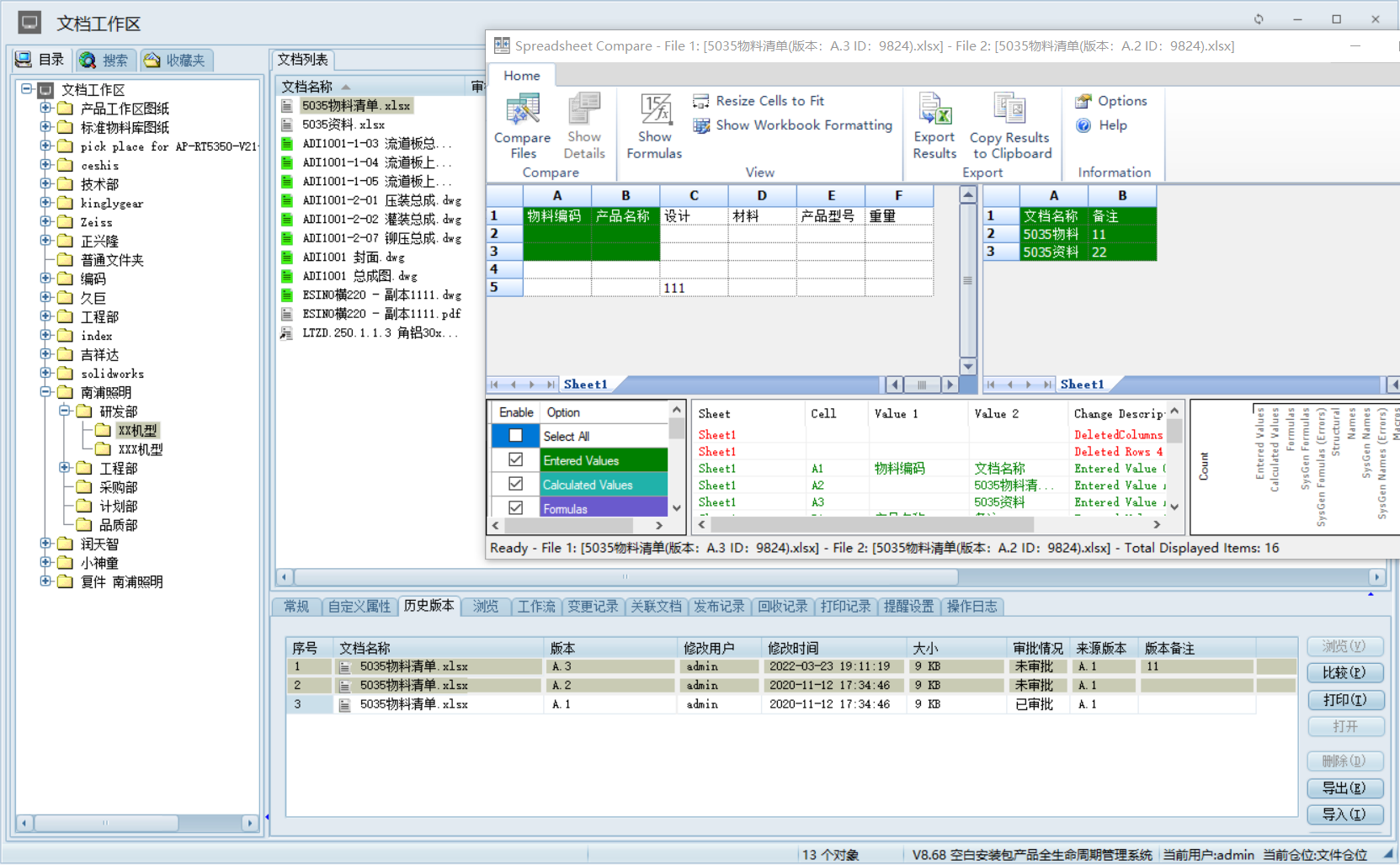Screen dimensions: 1400x865
Task: Check the Select All checkbox
Action: [516, 436]
